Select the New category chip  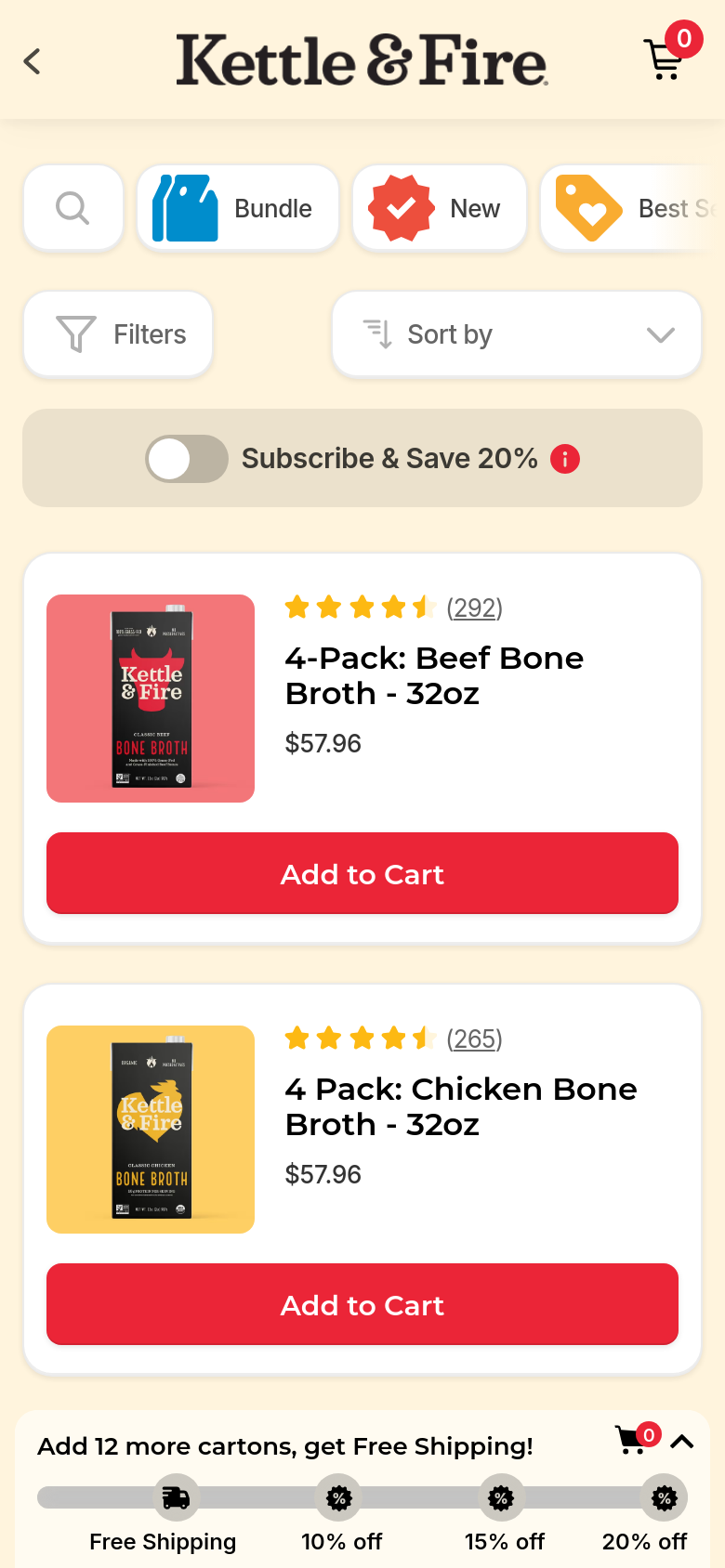[x=440, y=208]
